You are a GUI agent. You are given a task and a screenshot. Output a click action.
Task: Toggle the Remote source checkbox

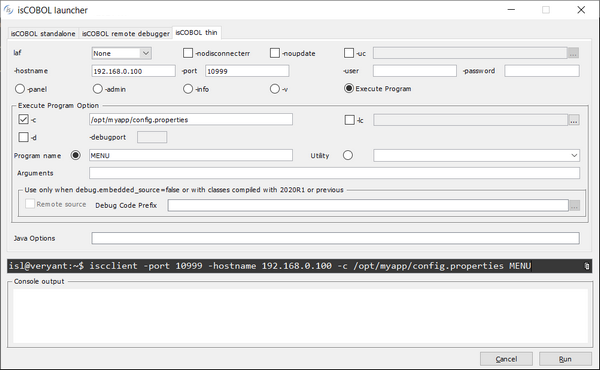click(30, 204)
